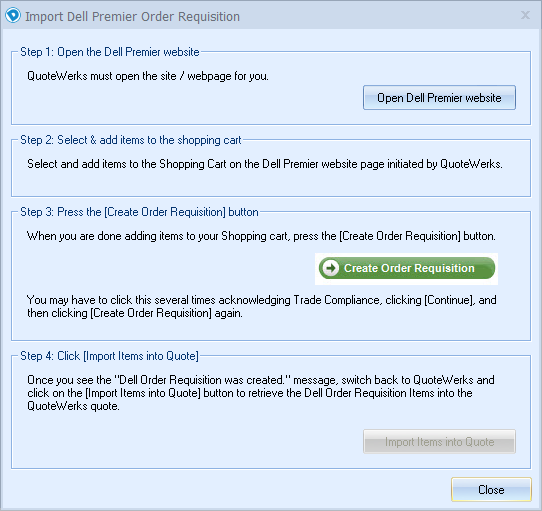This screenshot has width=542, height=511.
Task: Click the QuoteWerks logo icon in title bar
Action: [x=13, y=16]
